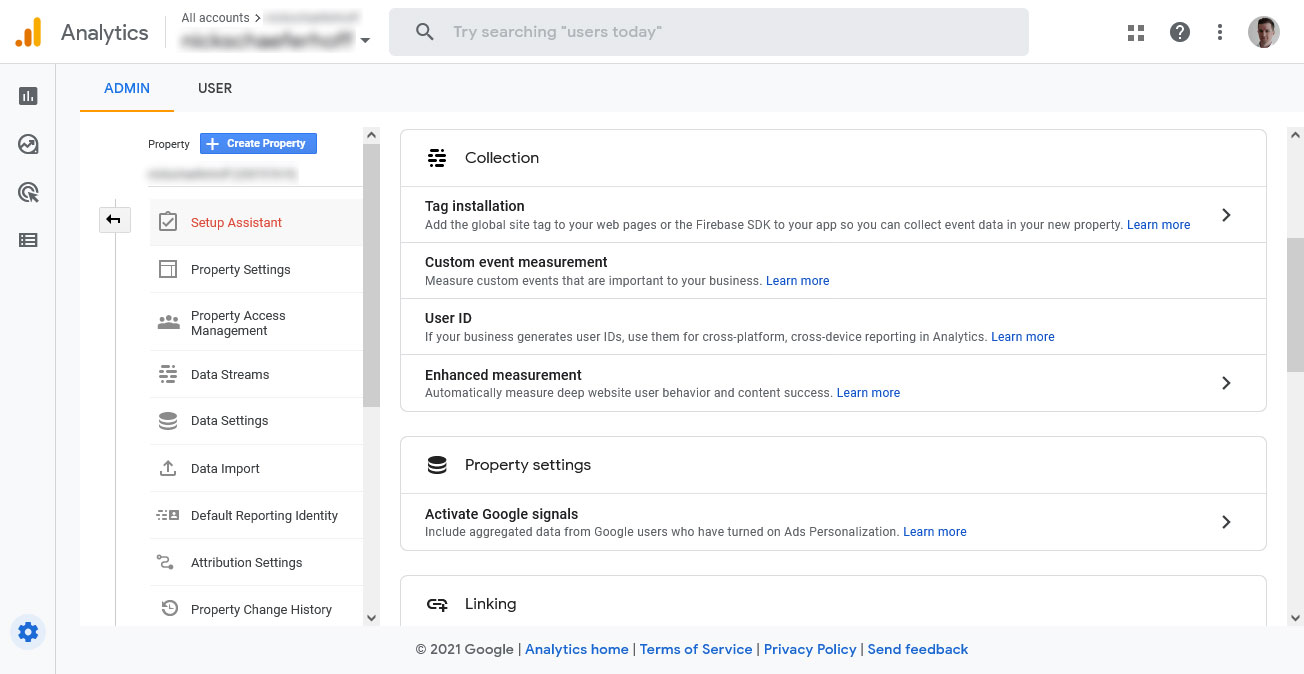Click the main panel scroll-up arrow

pyautogui.click(x=1296, y=135)
